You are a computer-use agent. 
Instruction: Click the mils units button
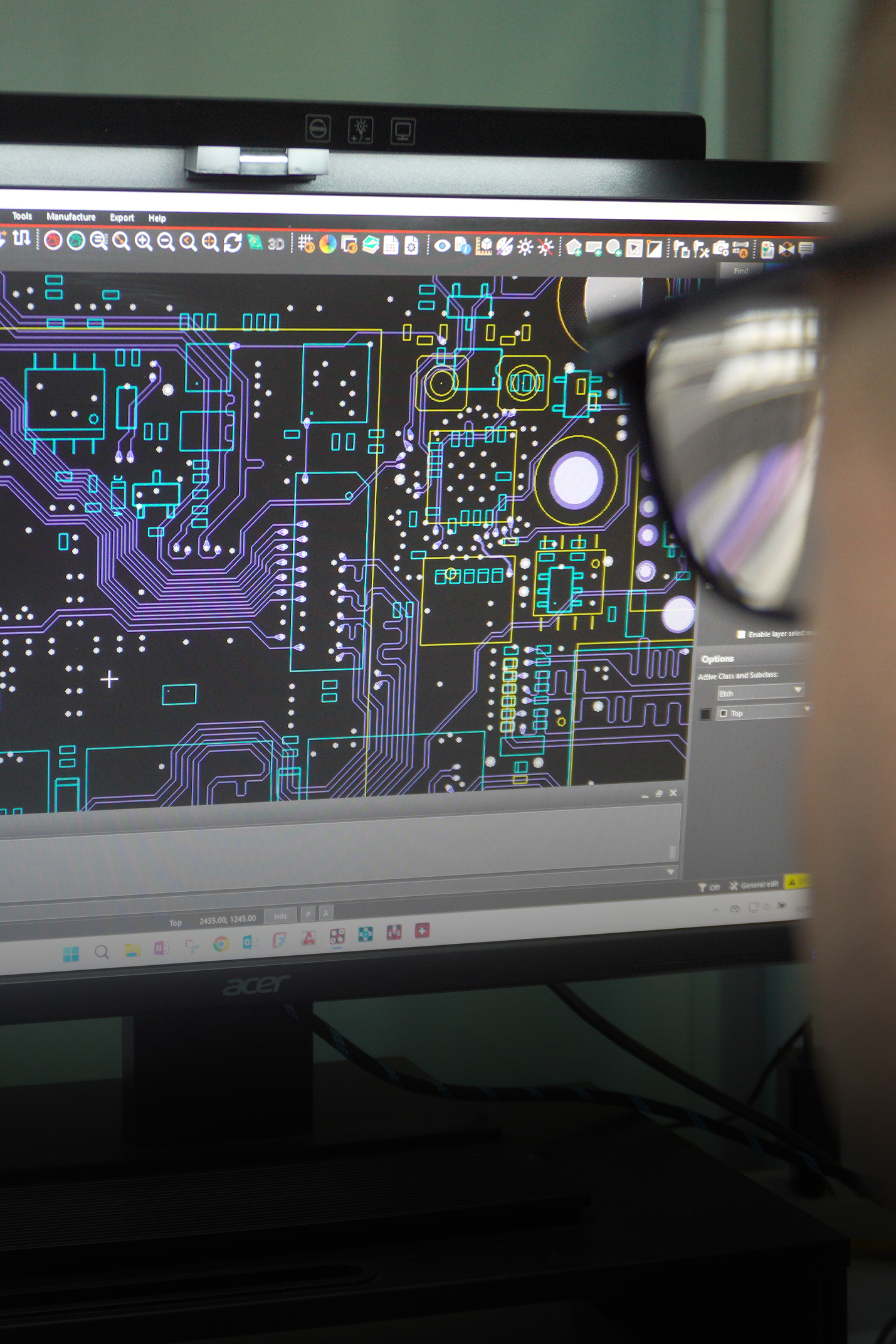280,916
